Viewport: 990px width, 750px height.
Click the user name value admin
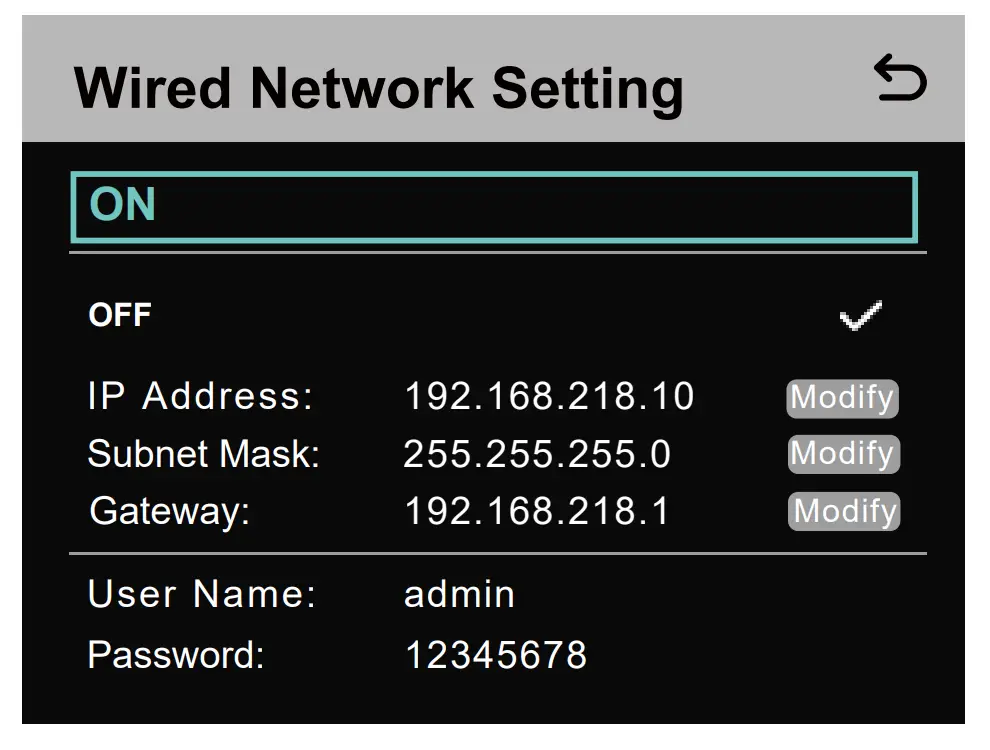pos(459,595)
